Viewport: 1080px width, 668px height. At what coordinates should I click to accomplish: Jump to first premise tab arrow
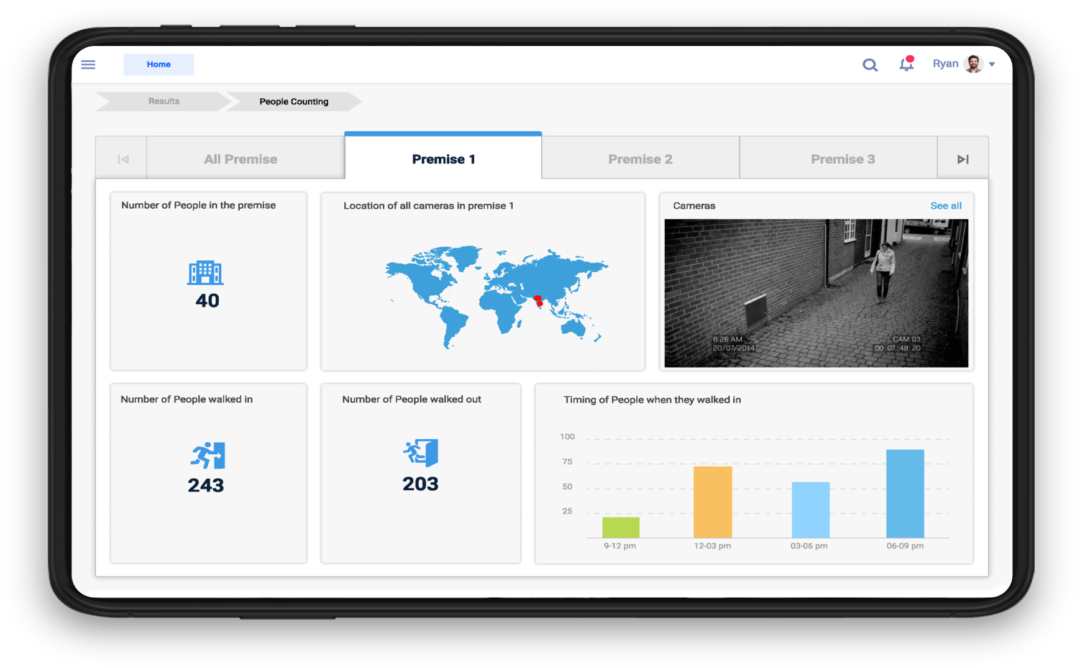123,159
